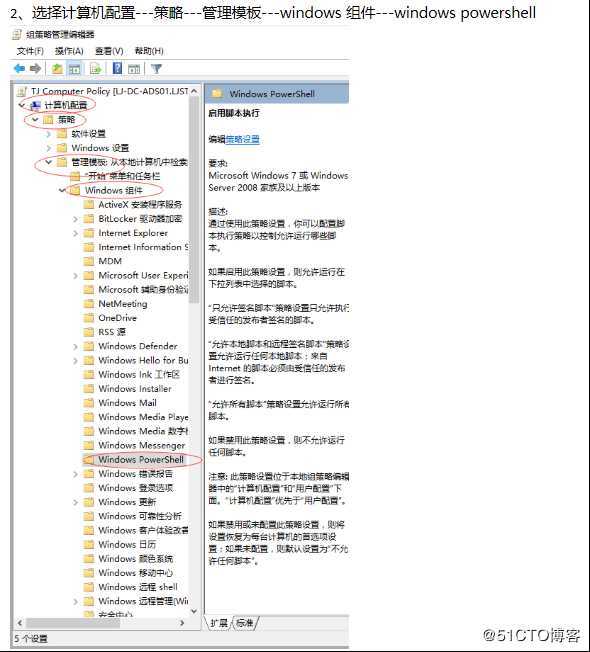Go up one level with folder-arrow icon
The height and width of the screenshot is (652, 590).
point(57,69)
